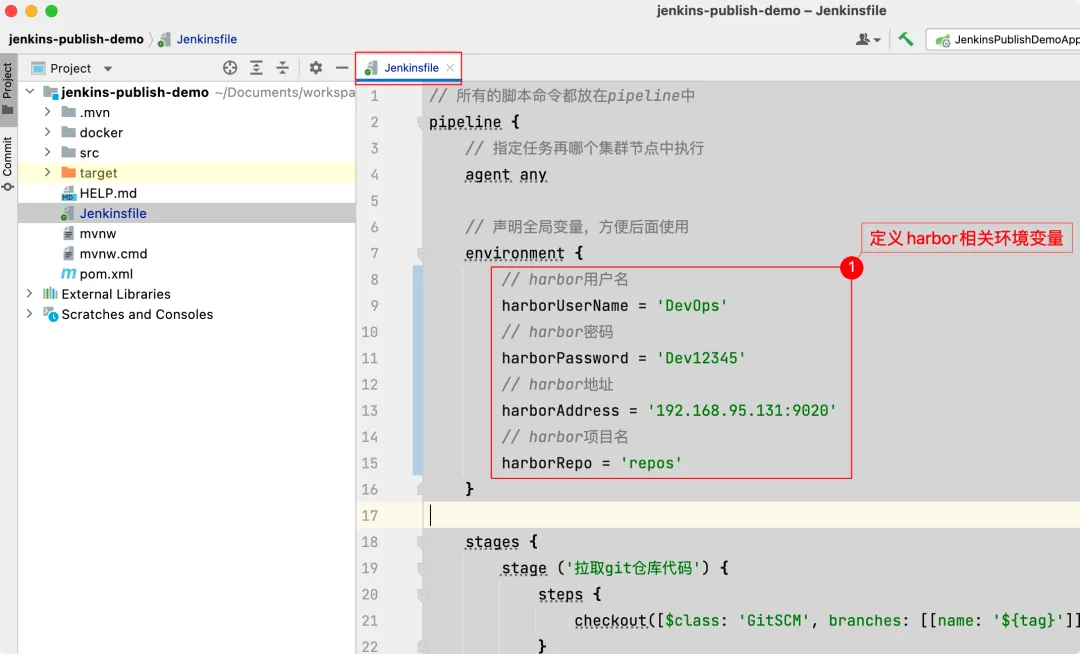Viewport: 1080px width, 654px height.
Task: Open the Commit tool window side tab
Action: tap(8, 164)
